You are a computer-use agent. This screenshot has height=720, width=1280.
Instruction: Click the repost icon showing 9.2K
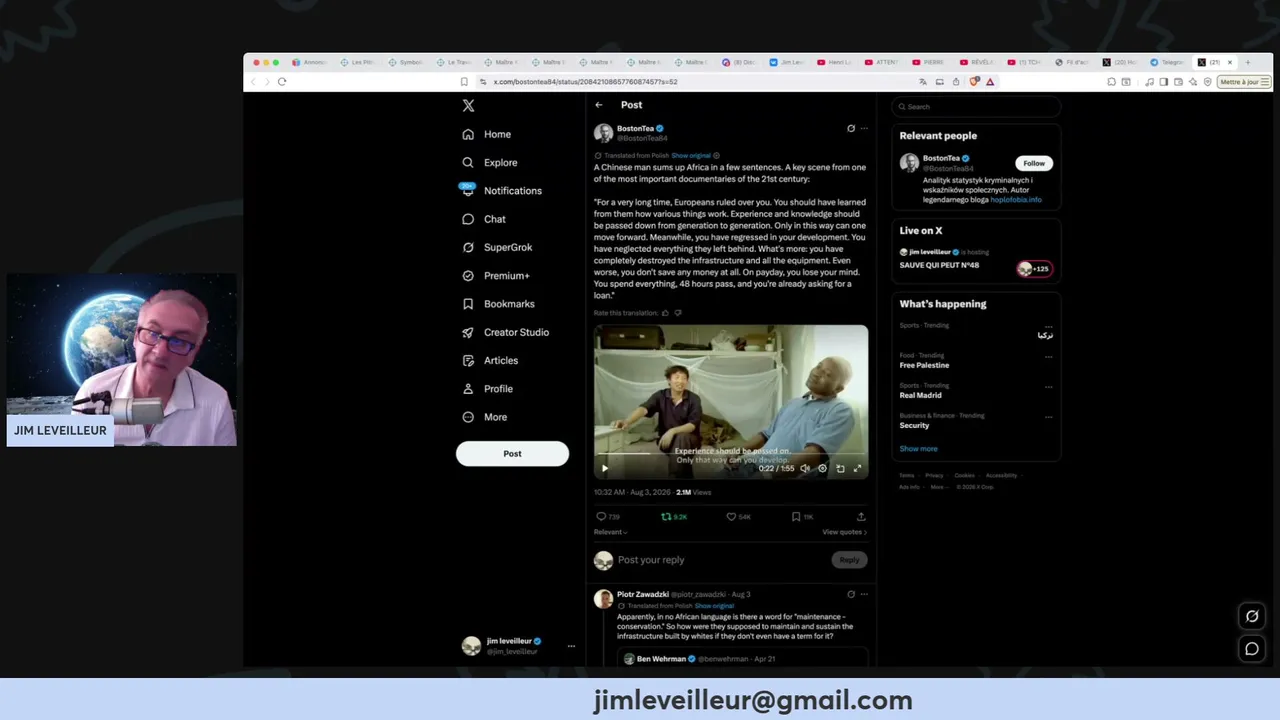(x=666, y=517)
